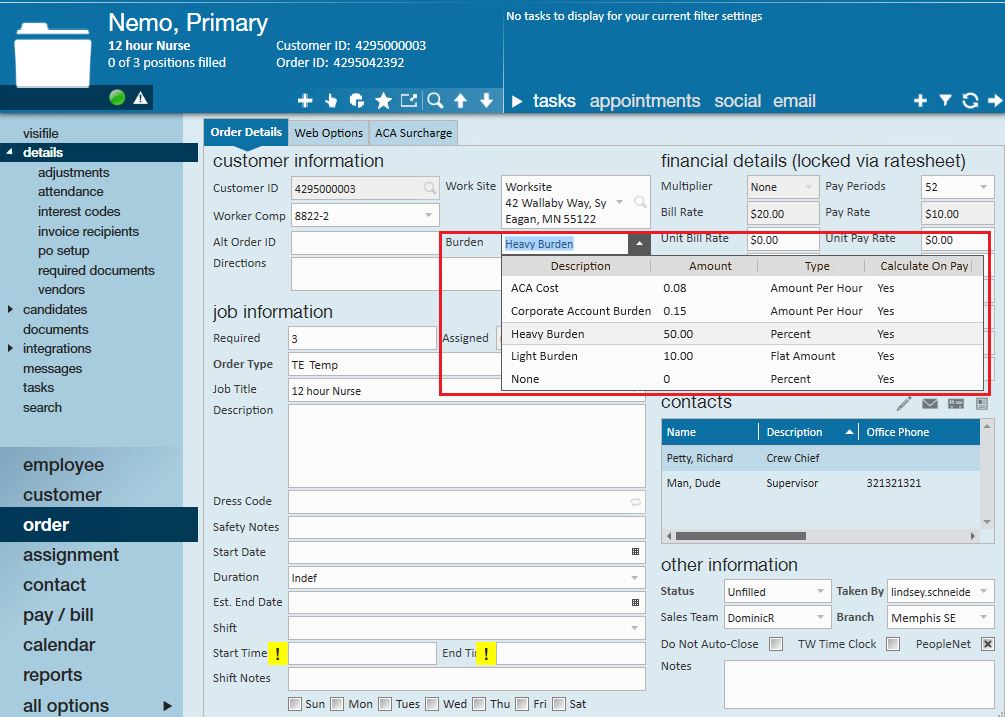Open the social tab
1005x717 pixels.
(x=738, y=101)
